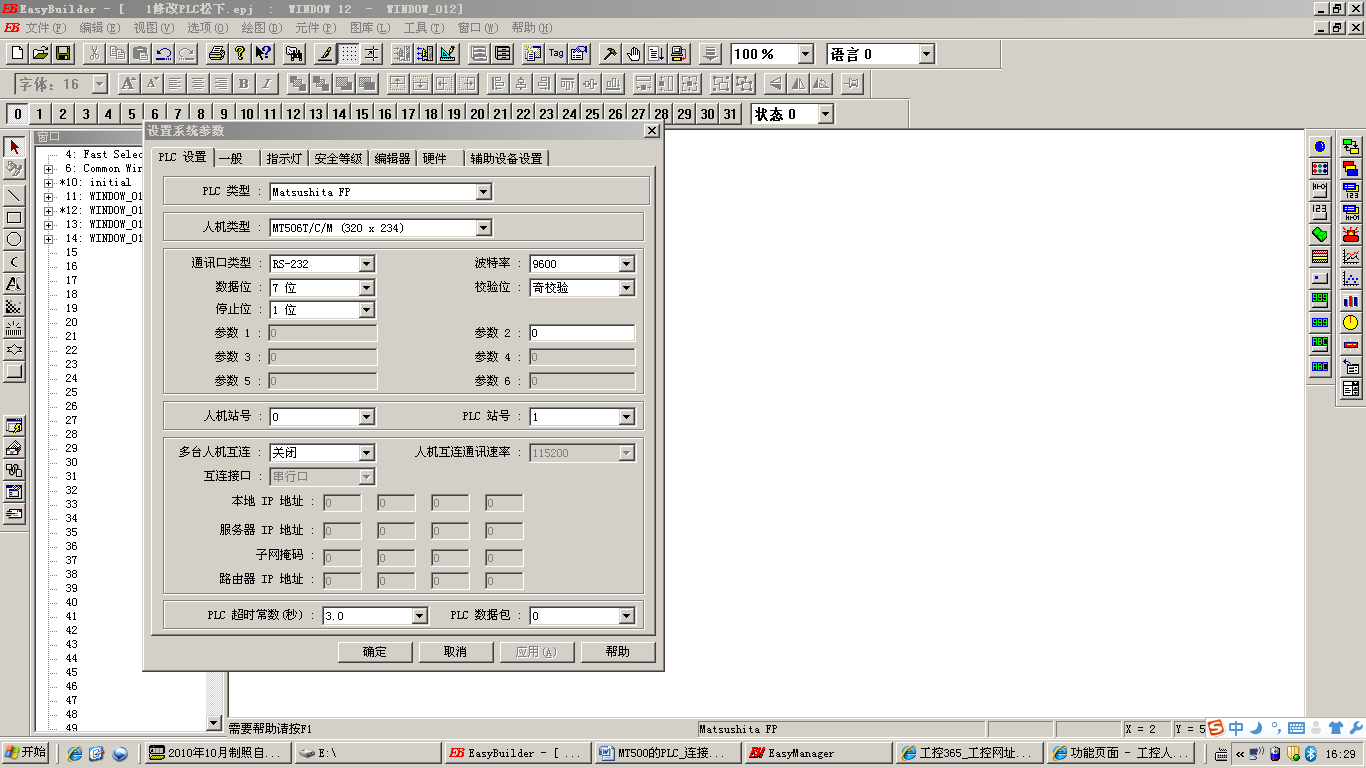
Task: Click the Print icon in the toolbar
Action: 216,54
